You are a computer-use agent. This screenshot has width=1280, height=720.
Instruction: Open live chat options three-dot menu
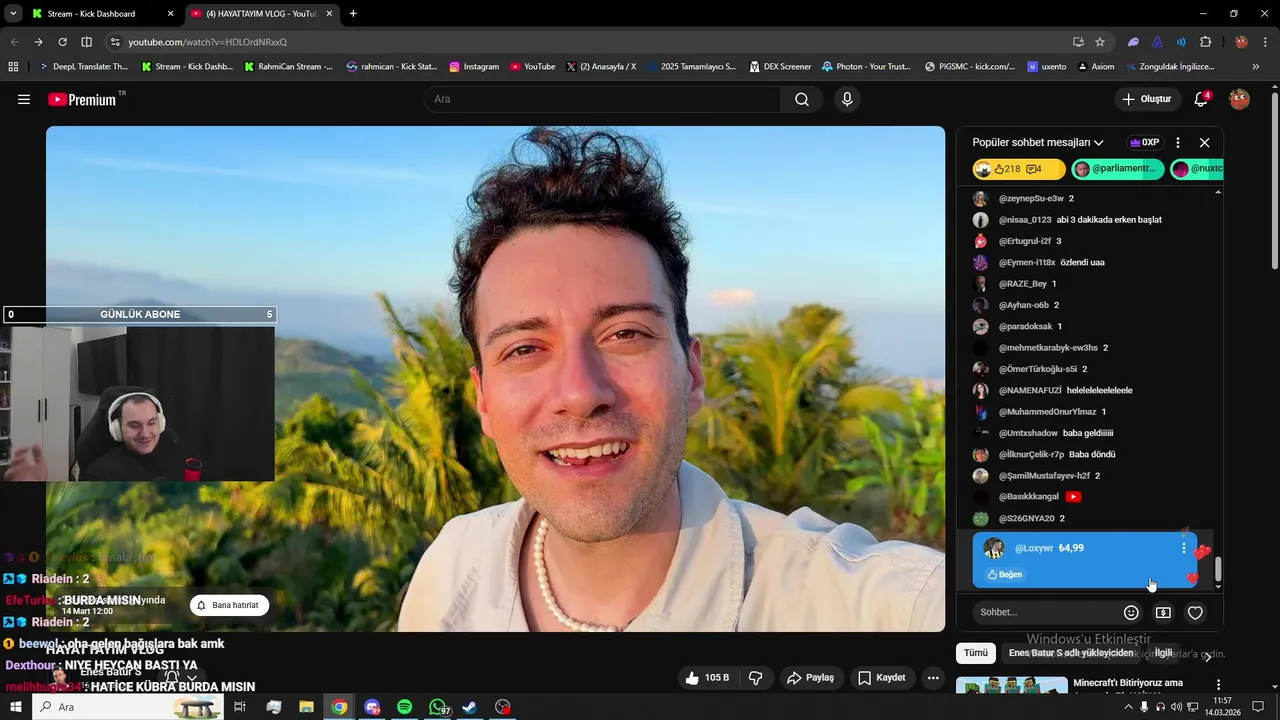pos(1178,142)
